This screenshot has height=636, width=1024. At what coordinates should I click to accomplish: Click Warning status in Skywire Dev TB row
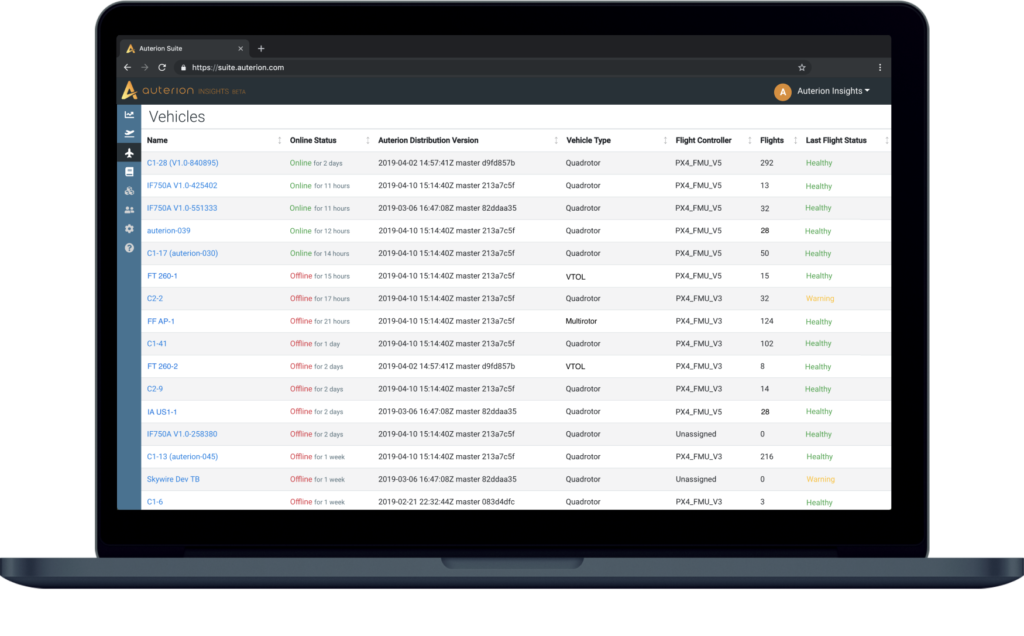coord(820,479)
